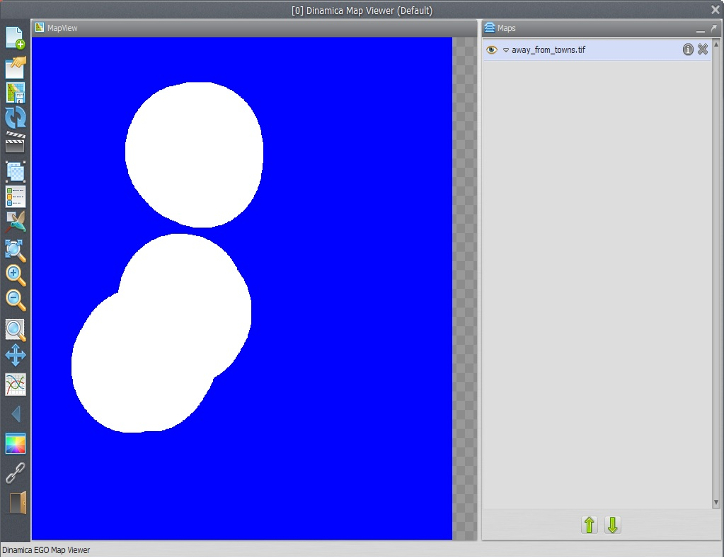The height and width of the screenshot is (557, 725).
Task: Activate the pan arrows tool
Action: (x=15, y=356)
